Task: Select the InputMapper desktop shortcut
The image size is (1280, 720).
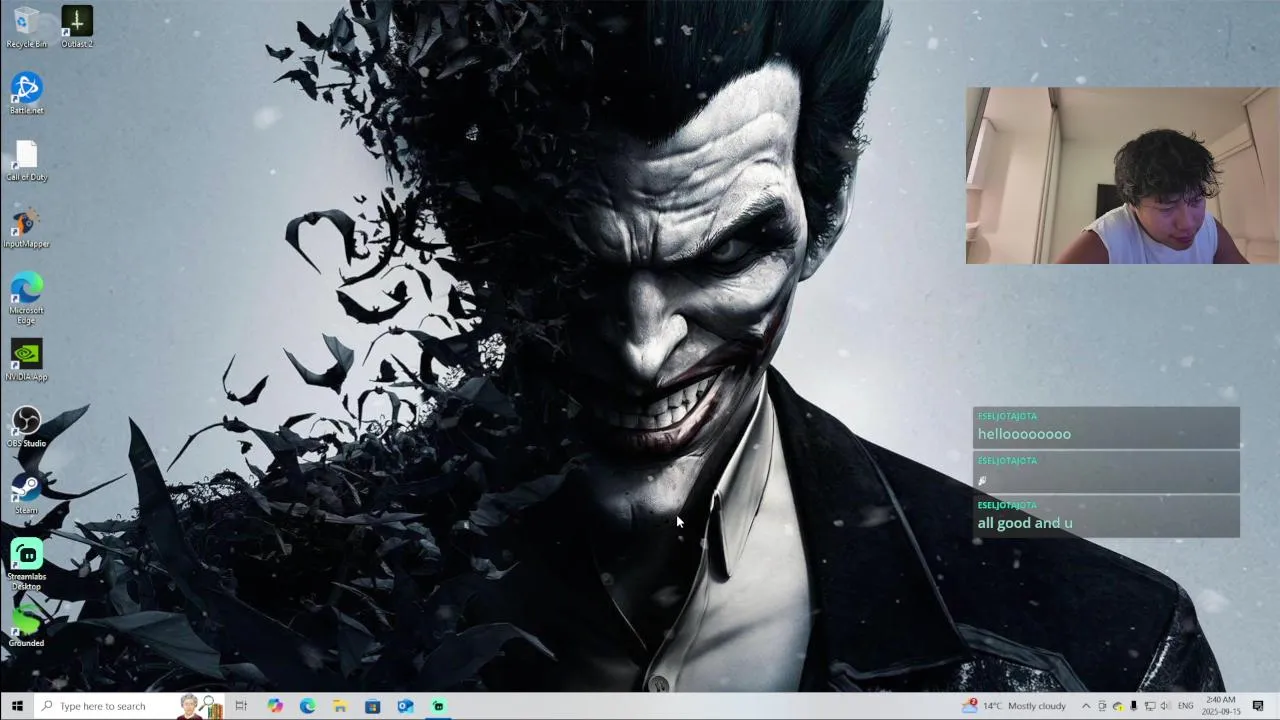Action: pyautogui.click(x=26, y=227)
